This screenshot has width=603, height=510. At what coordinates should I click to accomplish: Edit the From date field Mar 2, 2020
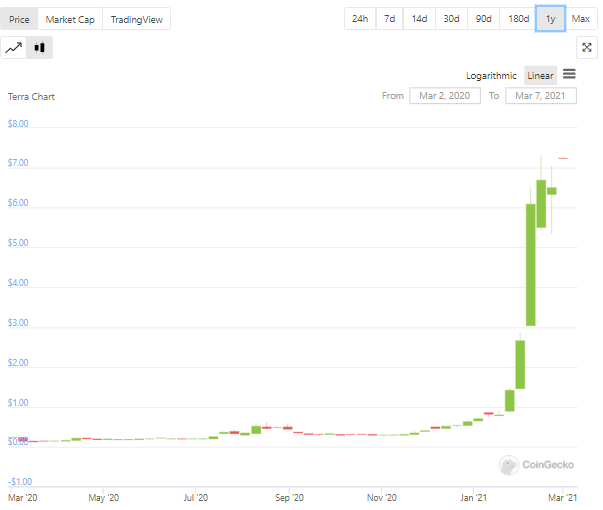click(445, 96)
